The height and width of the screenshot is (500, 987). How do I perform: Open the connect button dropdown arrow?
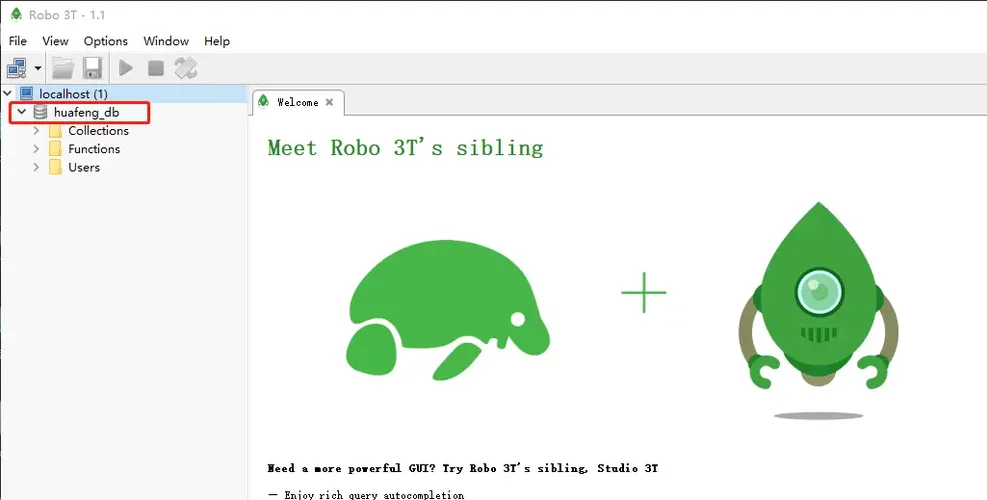point(38,68)
